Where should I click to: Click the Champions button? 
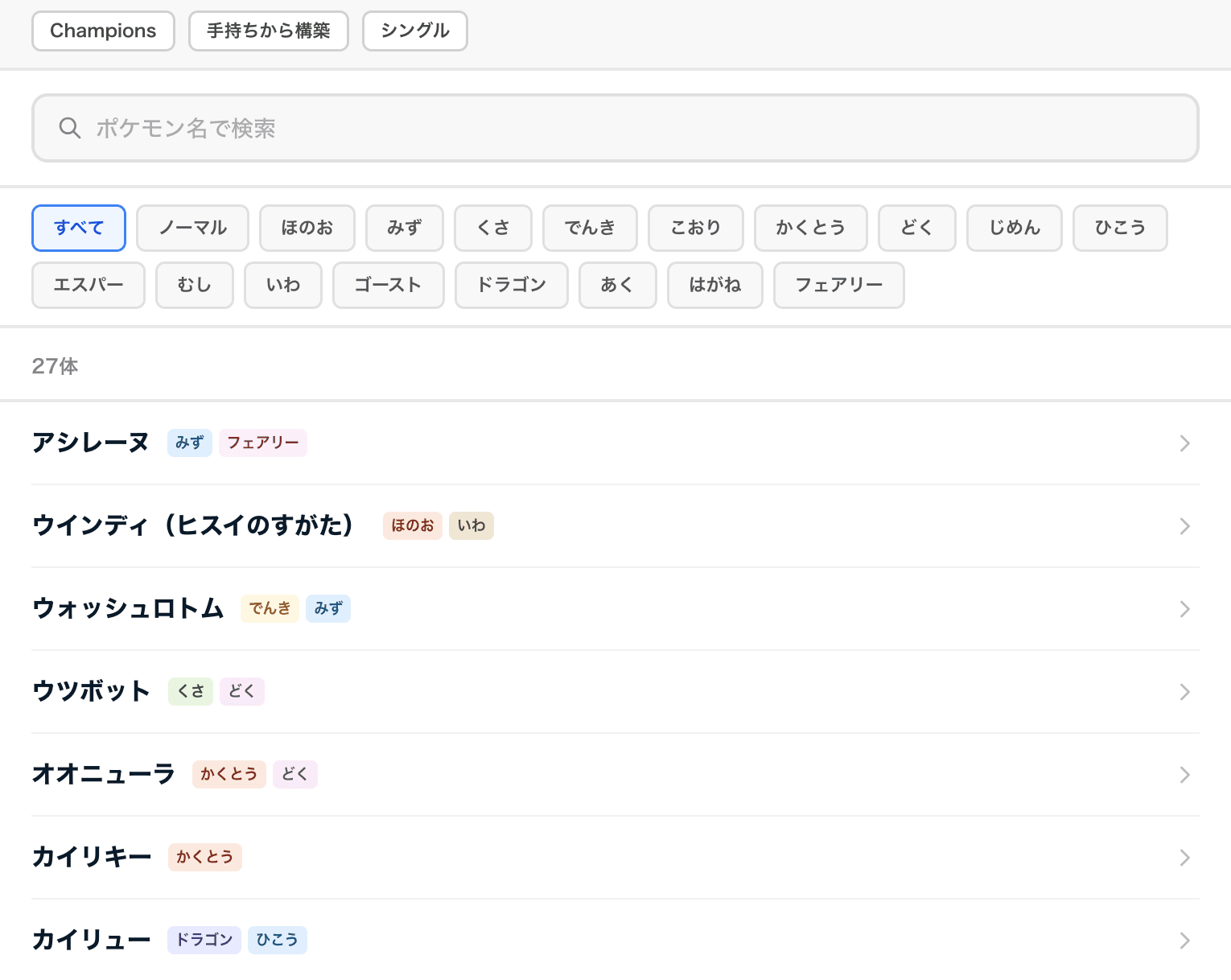click(103, 31)
